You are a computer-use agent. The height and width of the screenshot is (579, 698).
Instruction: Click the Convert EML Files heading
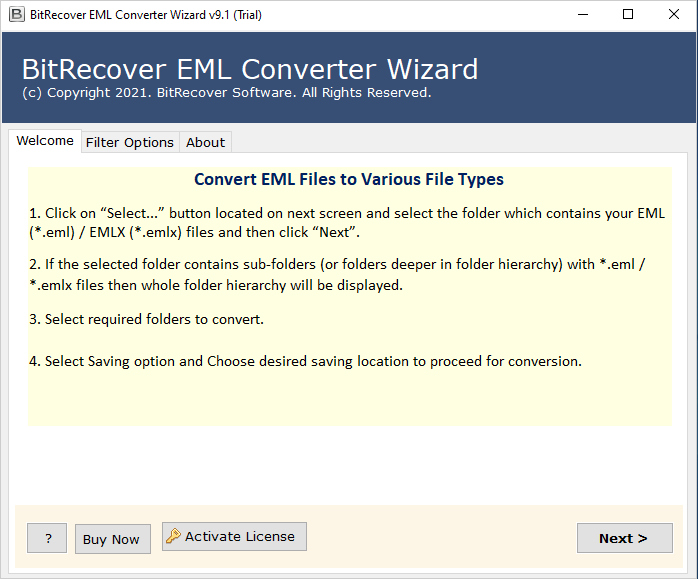[349, 180]
